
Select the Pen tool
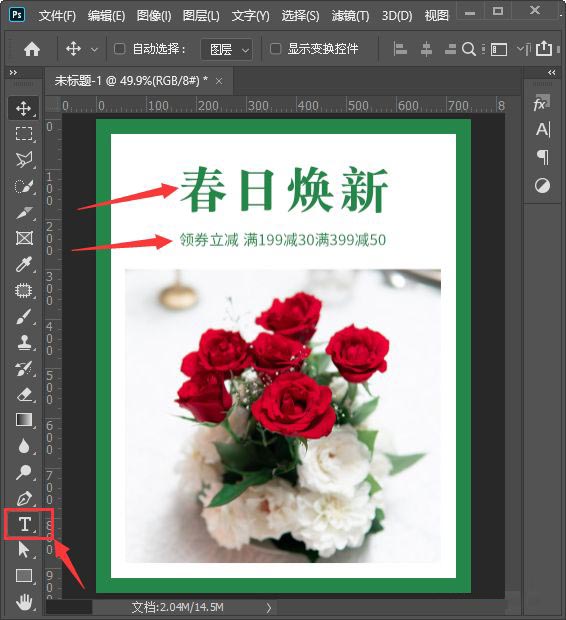pos(24,498)
